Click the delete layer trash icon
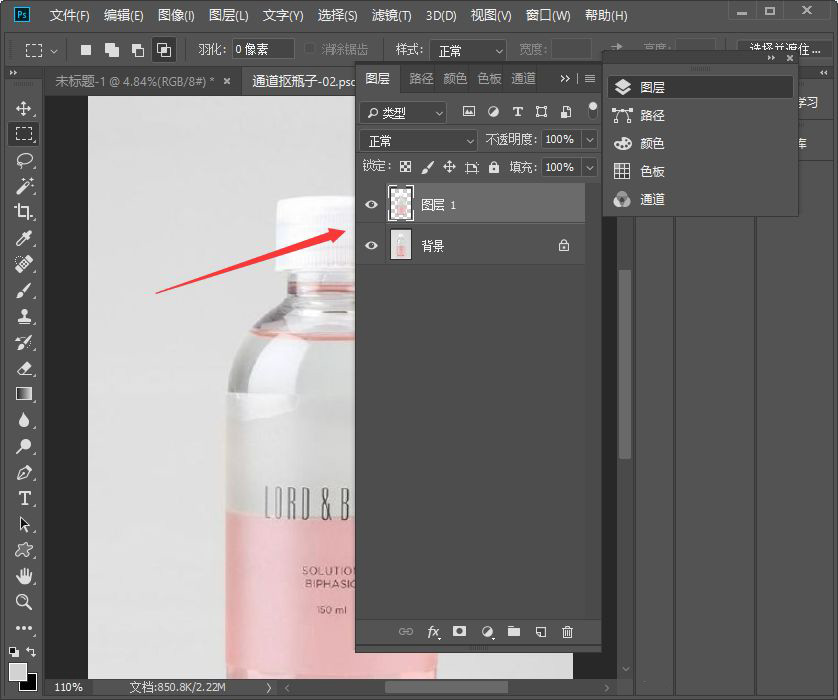The height and width of the screenshot is (700, 838). (x=567, y=632)
